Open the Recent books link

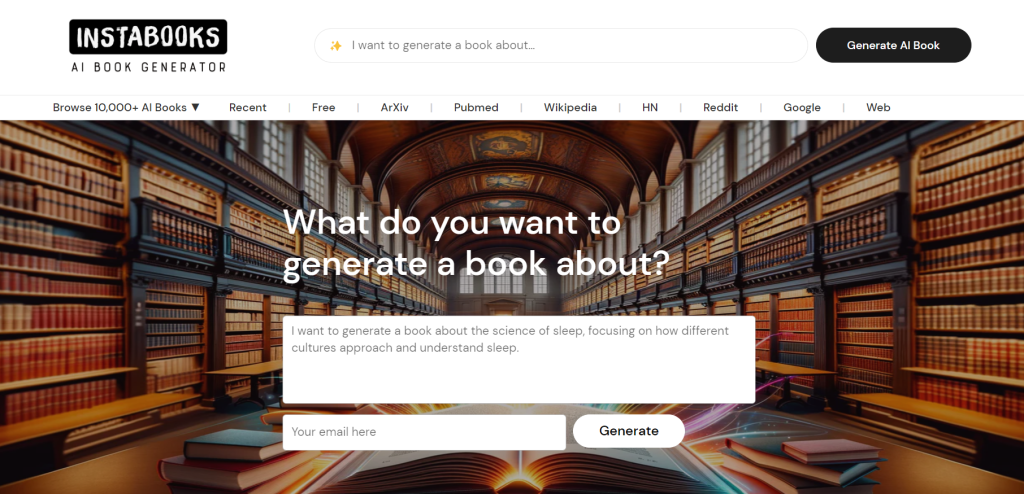(x=248, y=108)
